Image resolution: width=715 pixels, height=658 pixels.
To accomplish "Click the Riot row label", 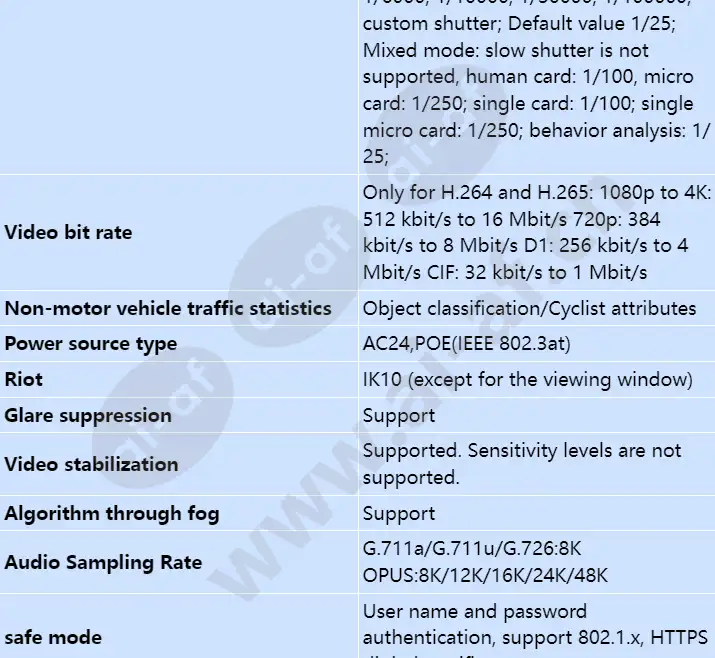I will pos(24,379).
